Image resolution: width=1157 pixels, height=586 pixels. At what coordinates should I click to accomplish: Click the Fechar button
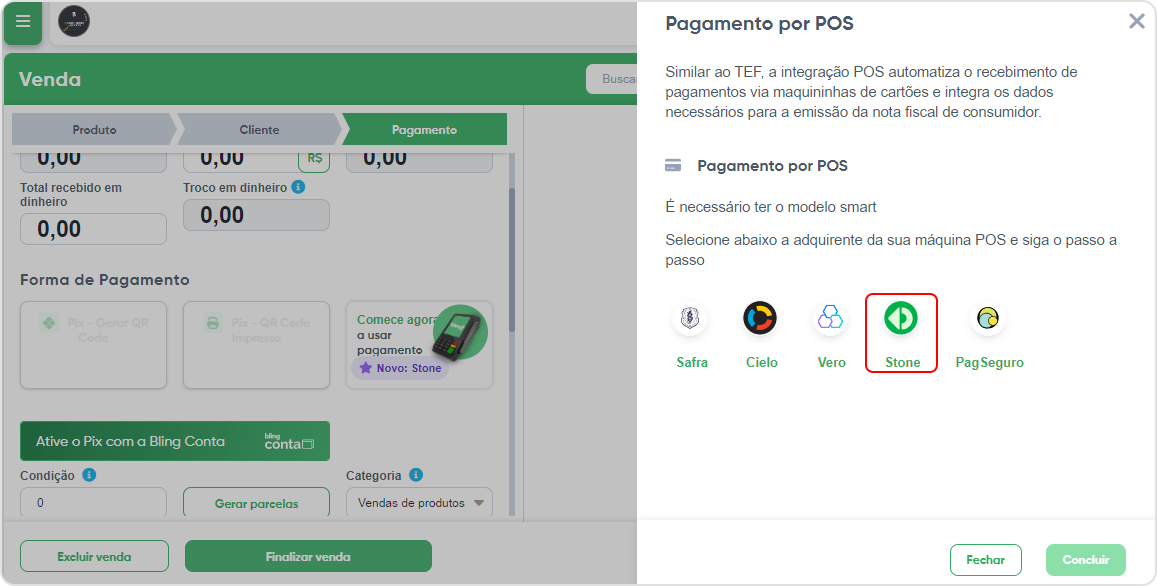(x=985, y=560)
